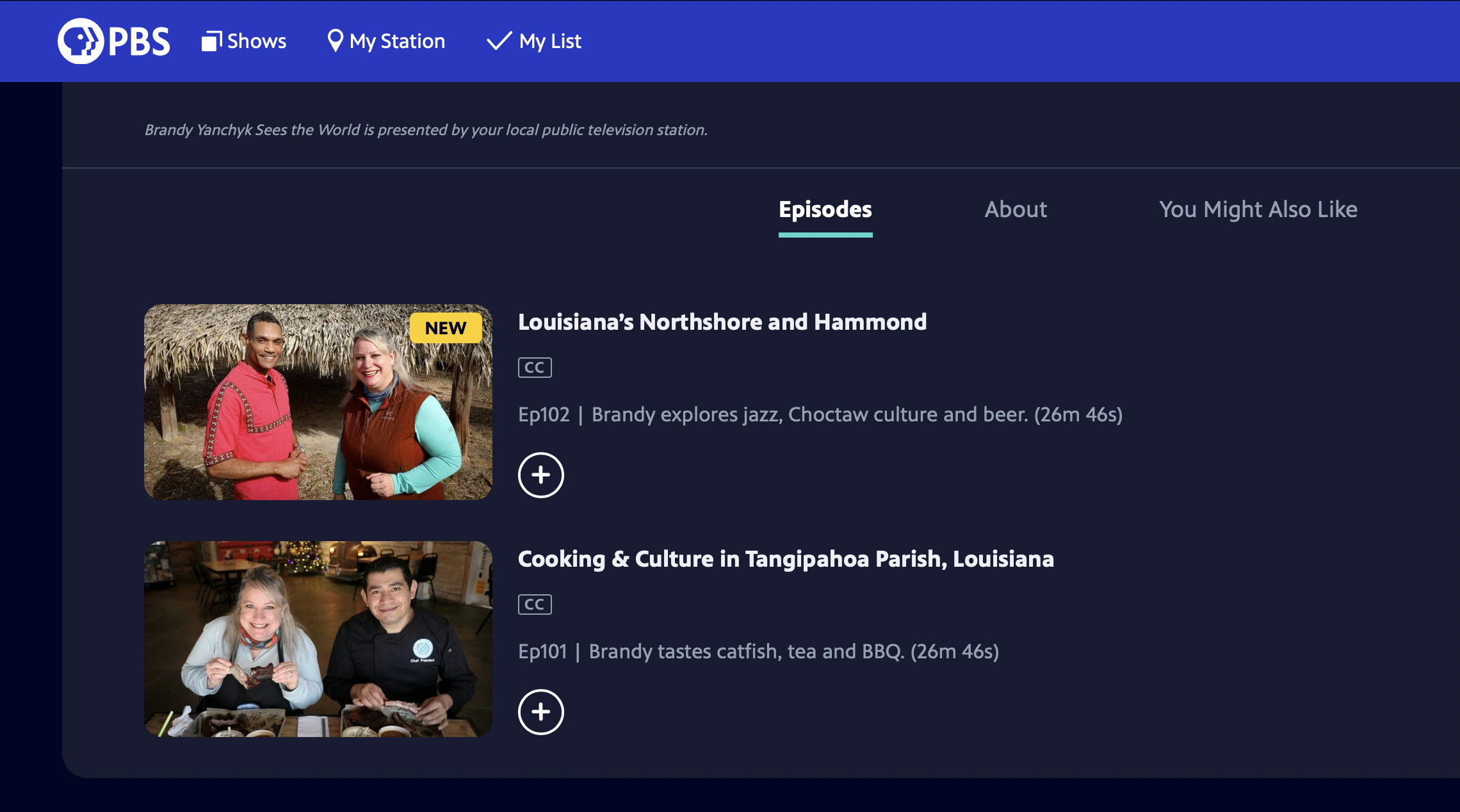Click the CC badge on the Northshore episode
The image size is (1460, 812).
pyautogui.click(x=535, y=367)
